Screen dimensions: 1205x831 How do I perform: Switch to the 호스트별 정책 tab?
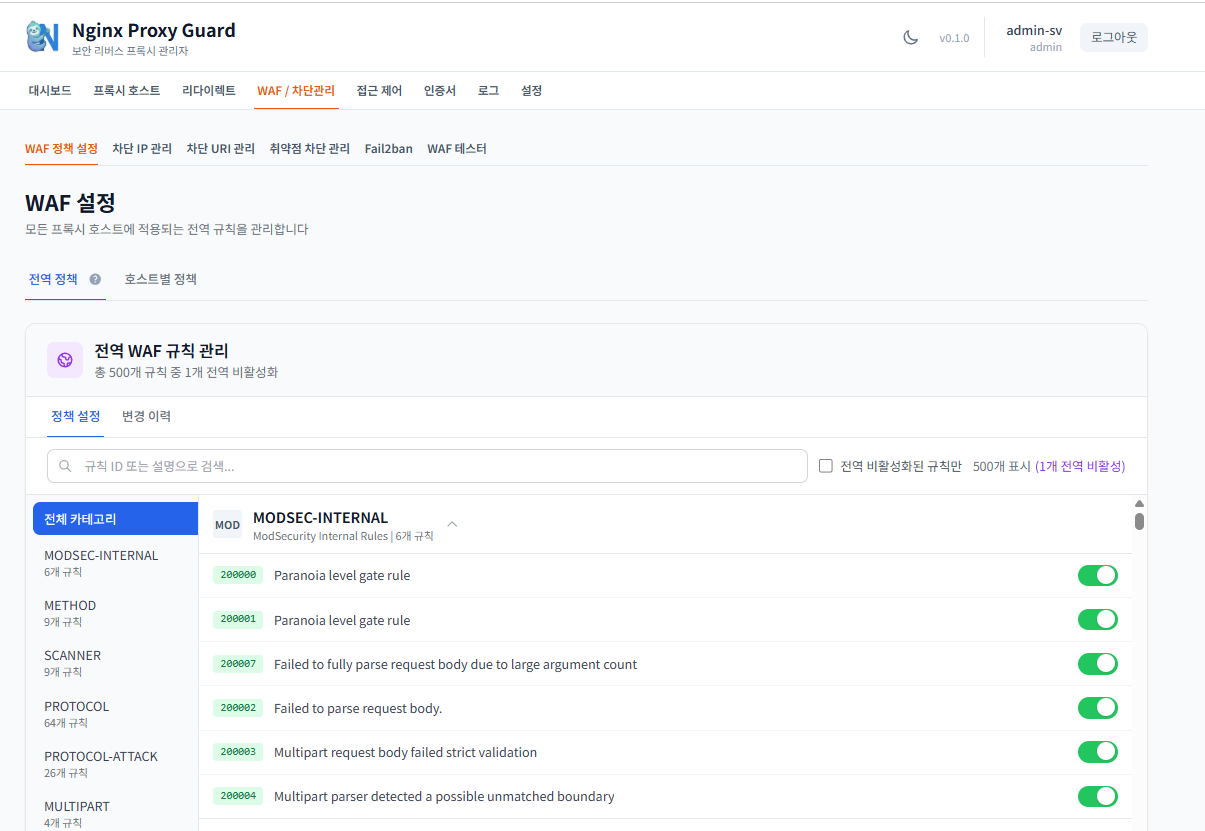160,279
